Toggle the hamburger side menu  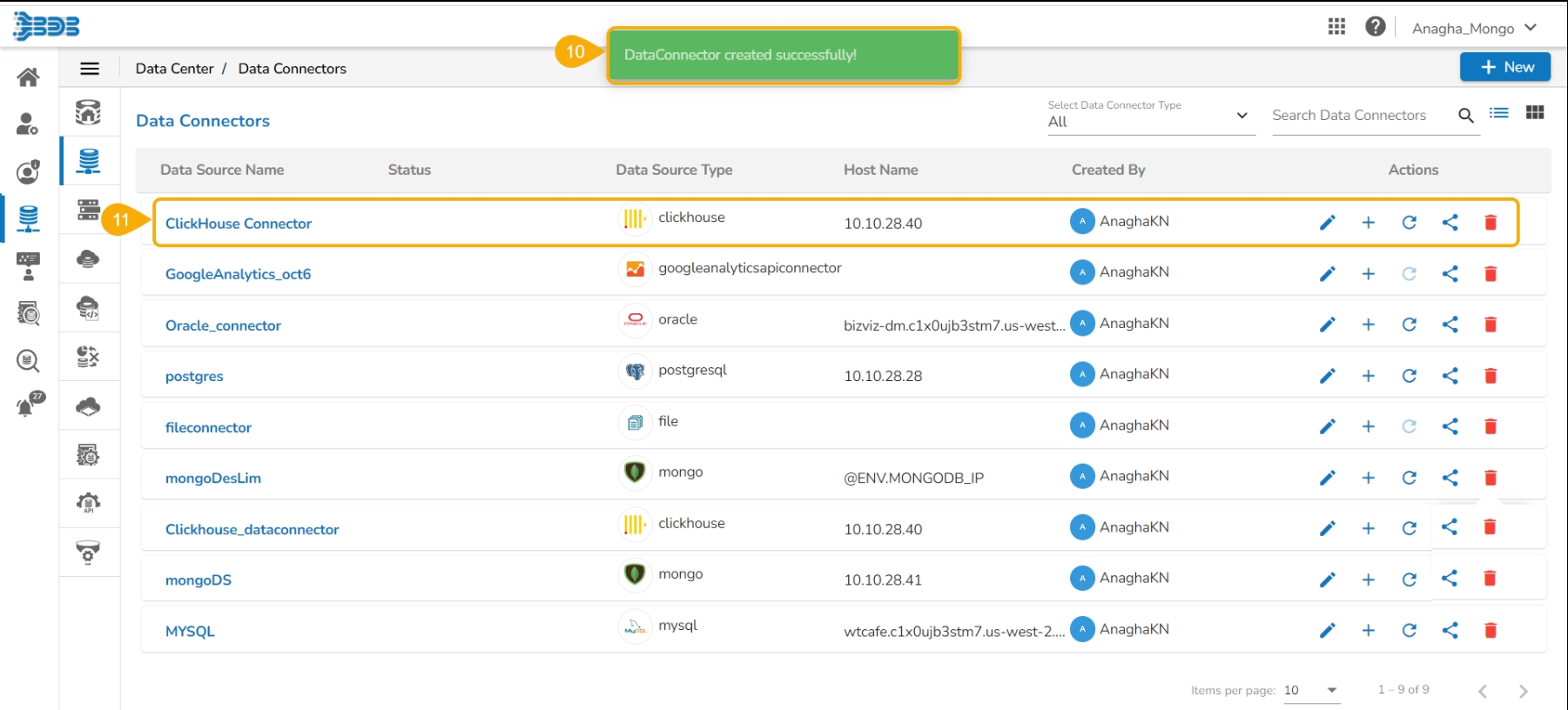click(x=90, y=69)
